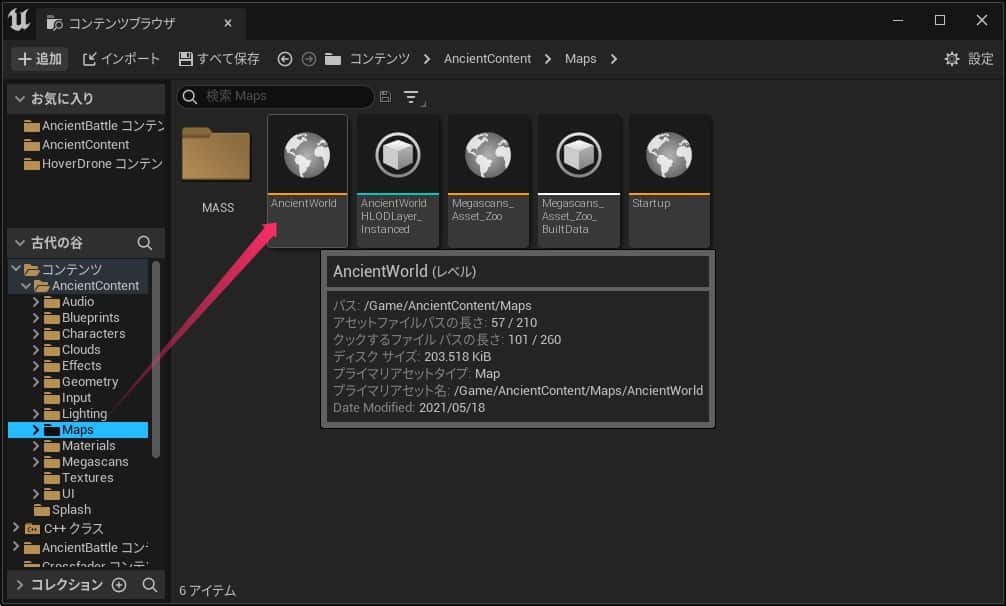
Task: Click the 検索 Maps search field
Action: (x=276, y=96)
